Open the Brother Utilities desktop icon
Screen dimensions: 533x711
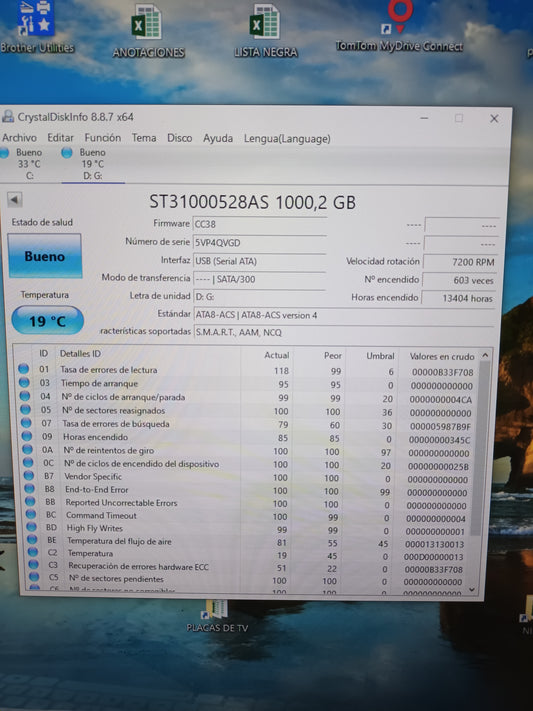coord(36,27)
